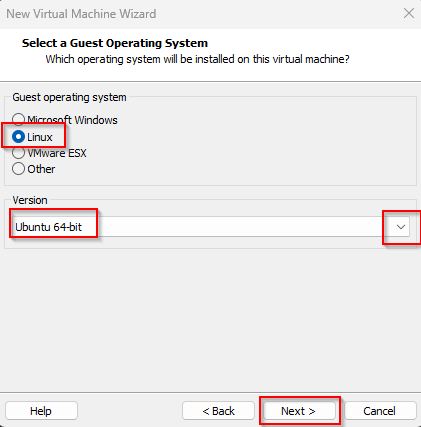Screen dimensions: 421x427
Task: Click the 'Microsoft Windows' label text
Action: coord(72,120)
